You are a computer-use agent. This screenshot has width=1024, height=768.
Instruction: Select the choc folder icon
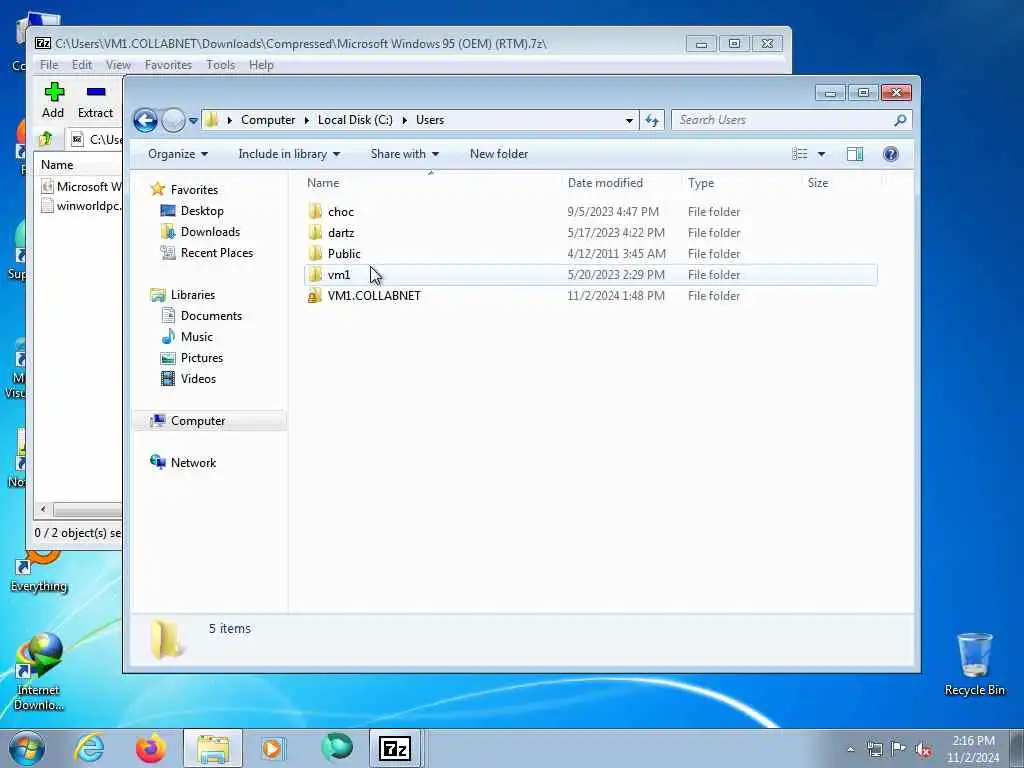tap(315, 211)
